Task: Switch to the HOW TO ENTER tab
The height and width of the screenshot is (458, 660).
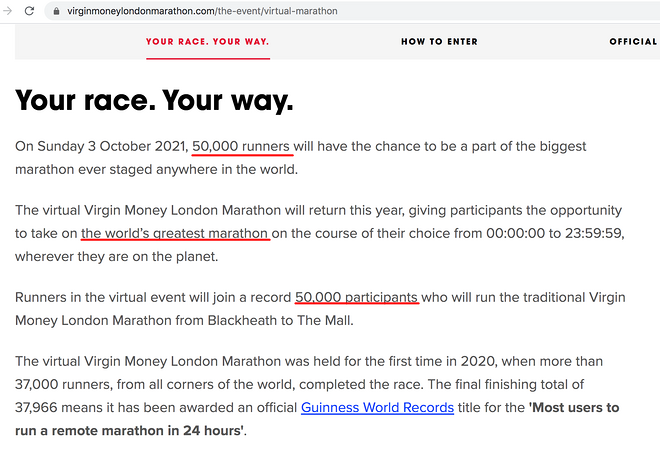Action: coord(439,42)
